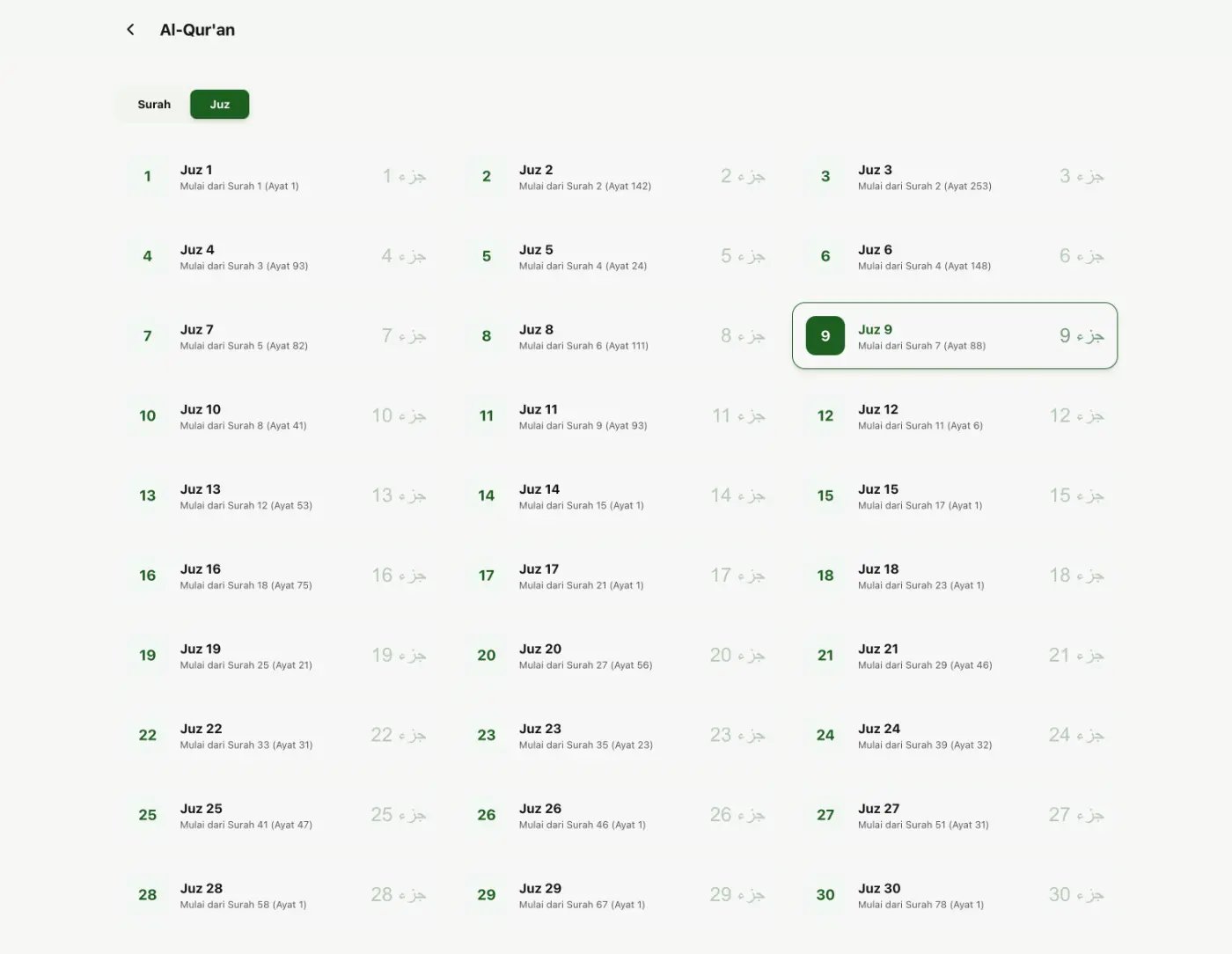Click the green number 12 badge
The width and height of the screenshot is (1232, 954).
(x=825, y=416)
